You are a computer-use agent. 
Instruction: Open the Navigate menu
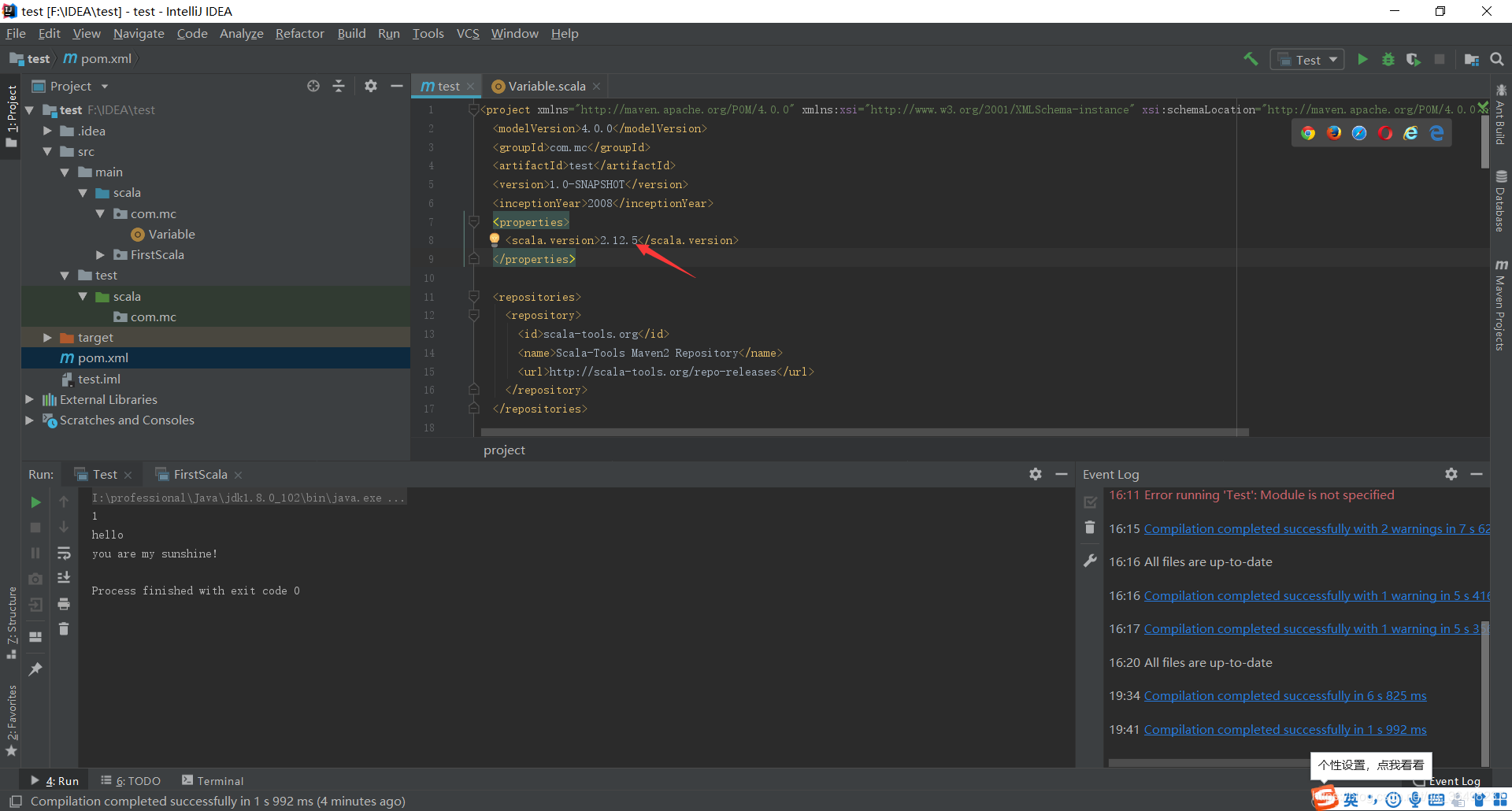(139, 33)
